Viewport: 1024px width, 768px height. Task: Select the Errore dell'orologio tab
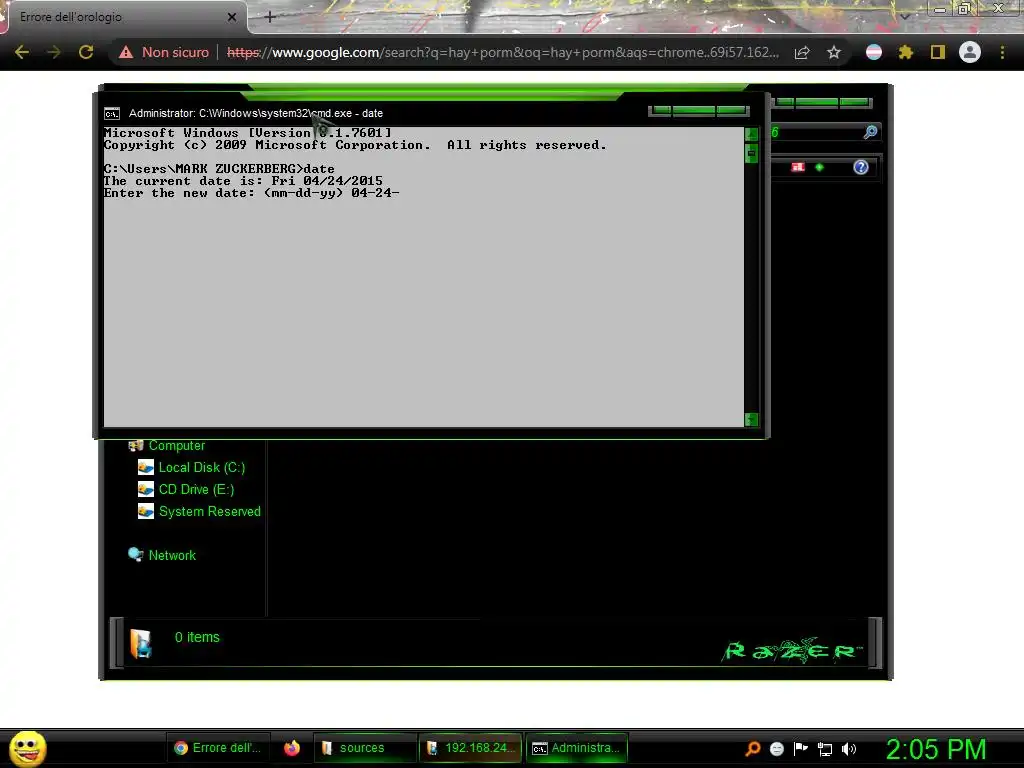(124, 17)
